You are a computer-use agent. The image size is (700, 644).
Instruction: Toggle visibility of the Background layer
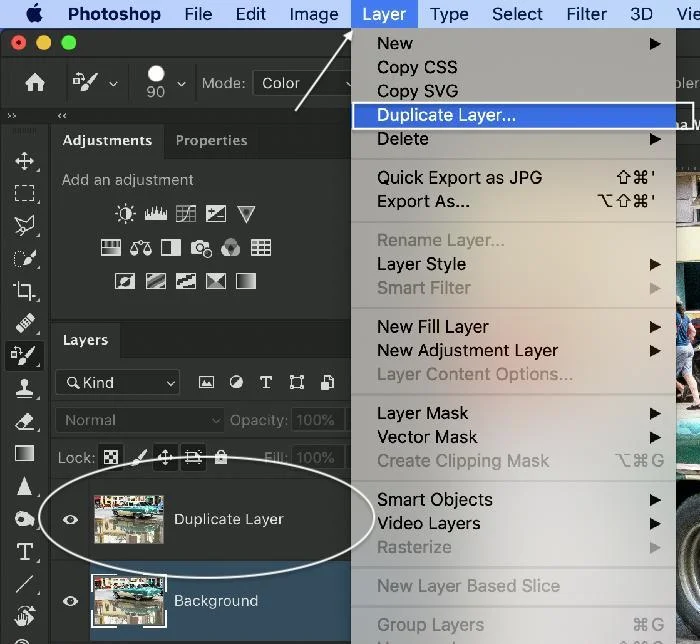70,601
